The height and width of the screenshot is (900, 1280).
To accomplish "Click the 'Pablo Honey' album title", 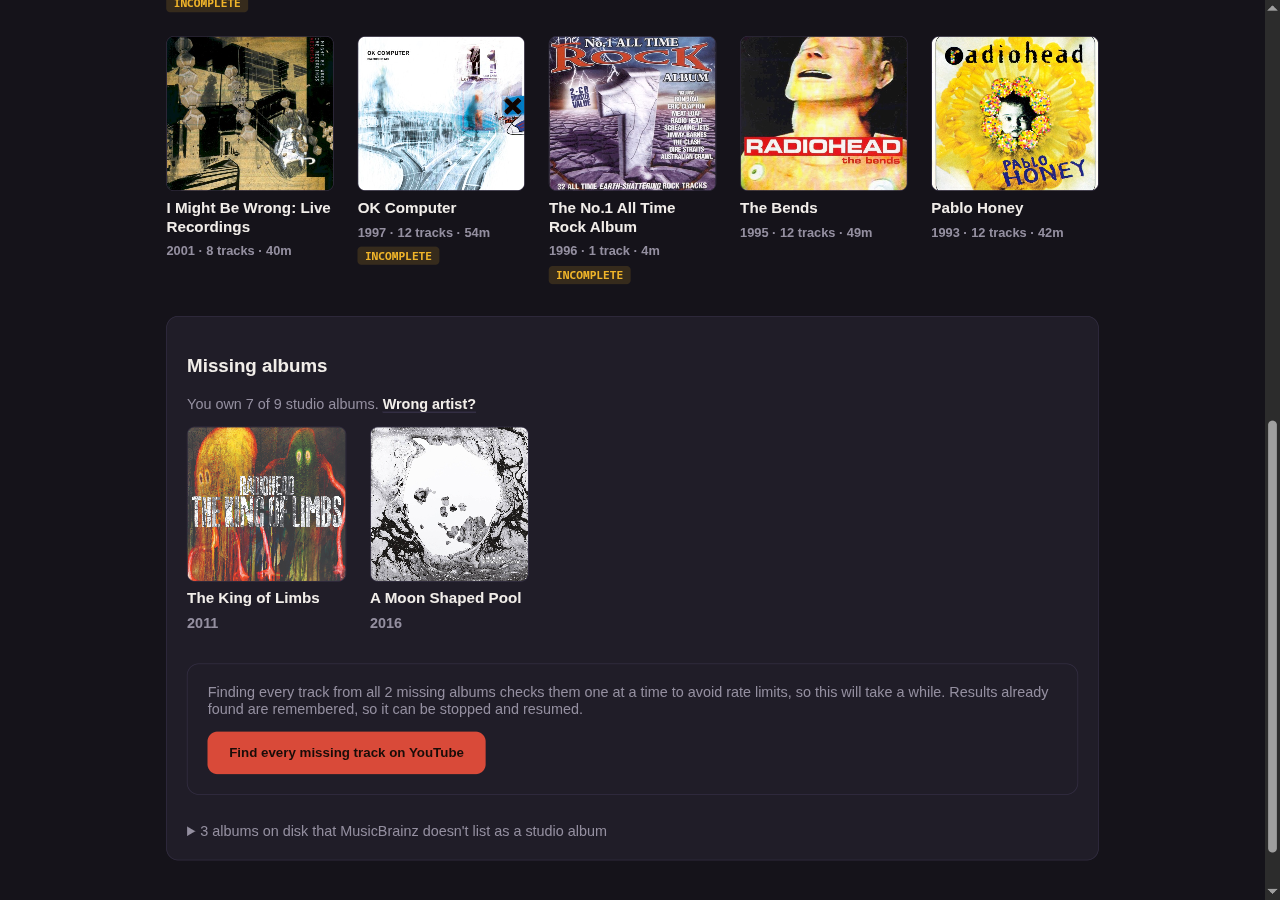I will pyautogui.click(x=977, y=208).
